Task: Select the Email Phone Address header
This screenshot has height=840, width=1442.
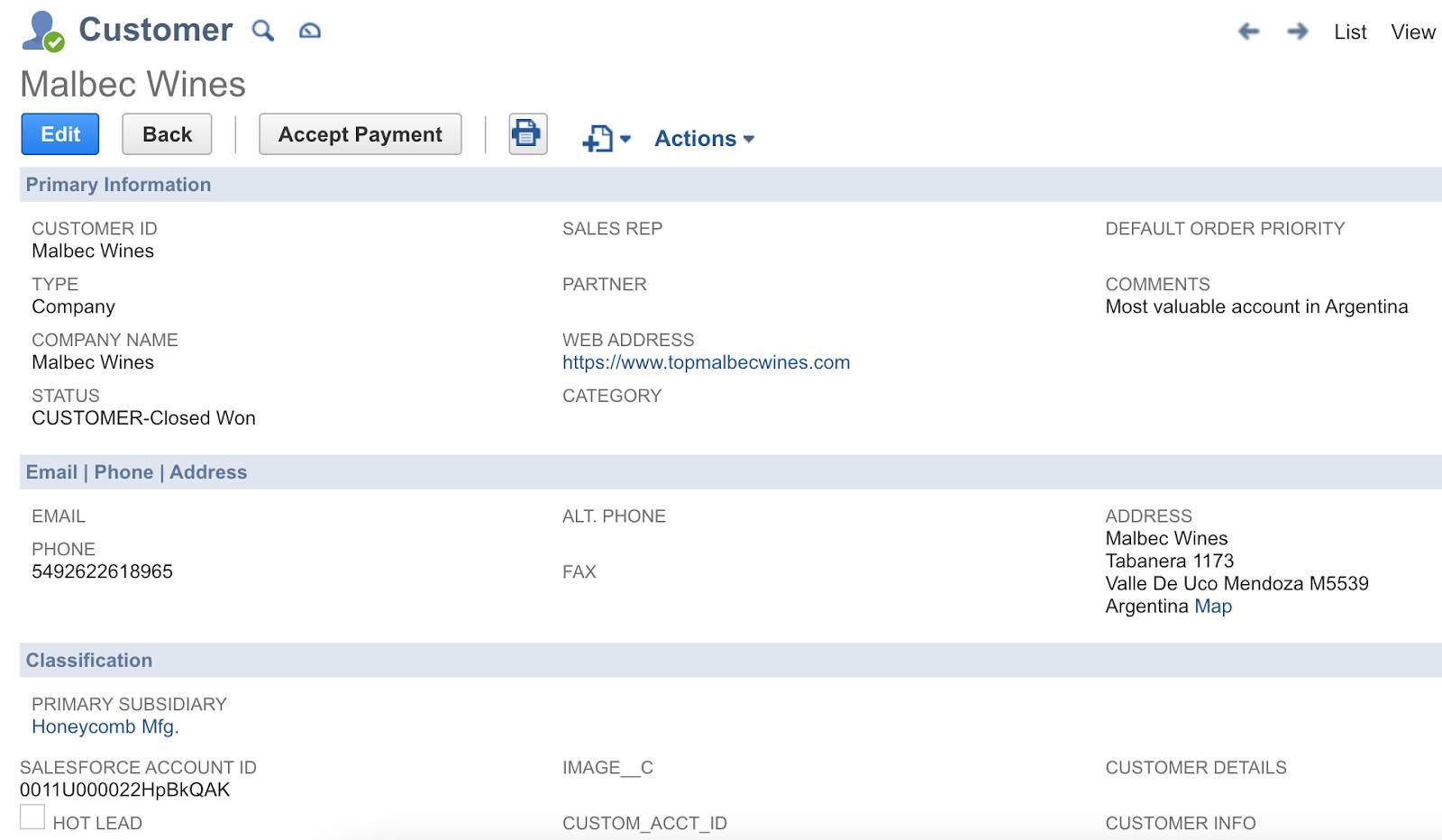Action: click(x=730, y=472)
